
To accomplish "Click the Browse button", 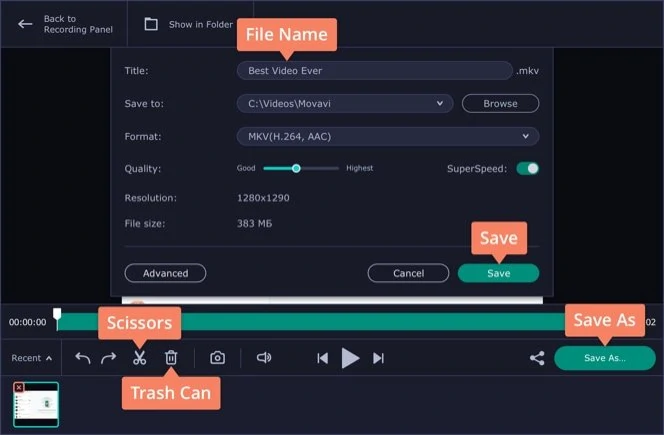I will tap(500, 103).
